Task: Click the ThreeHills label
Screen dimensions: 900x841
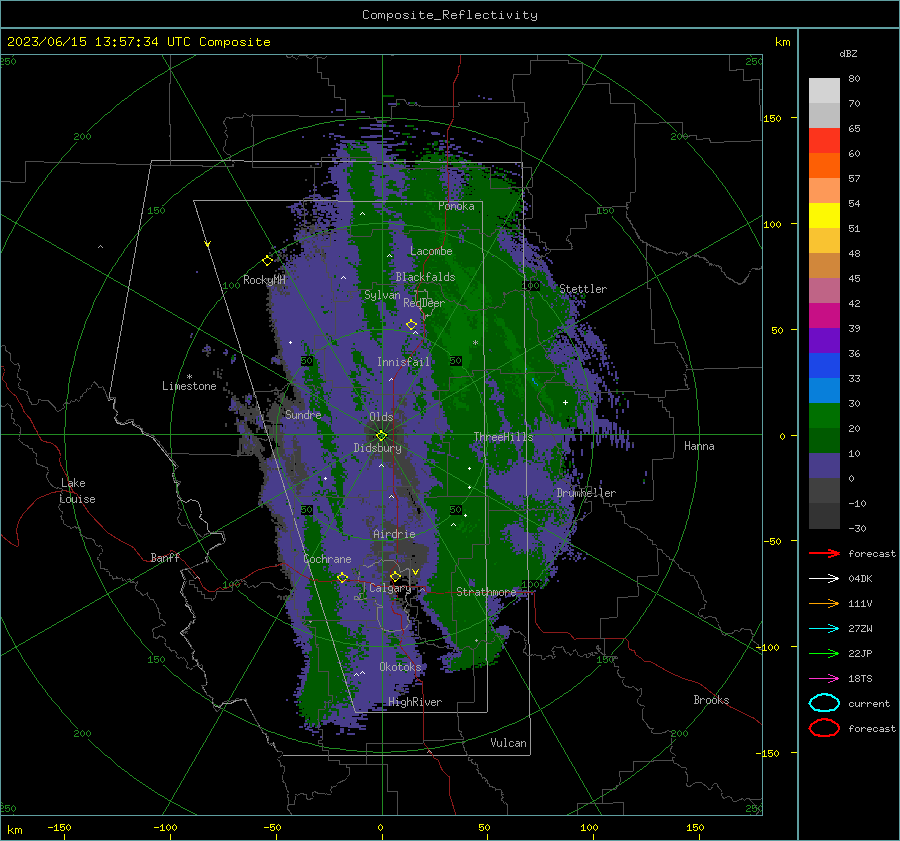Action: (503, 437)
